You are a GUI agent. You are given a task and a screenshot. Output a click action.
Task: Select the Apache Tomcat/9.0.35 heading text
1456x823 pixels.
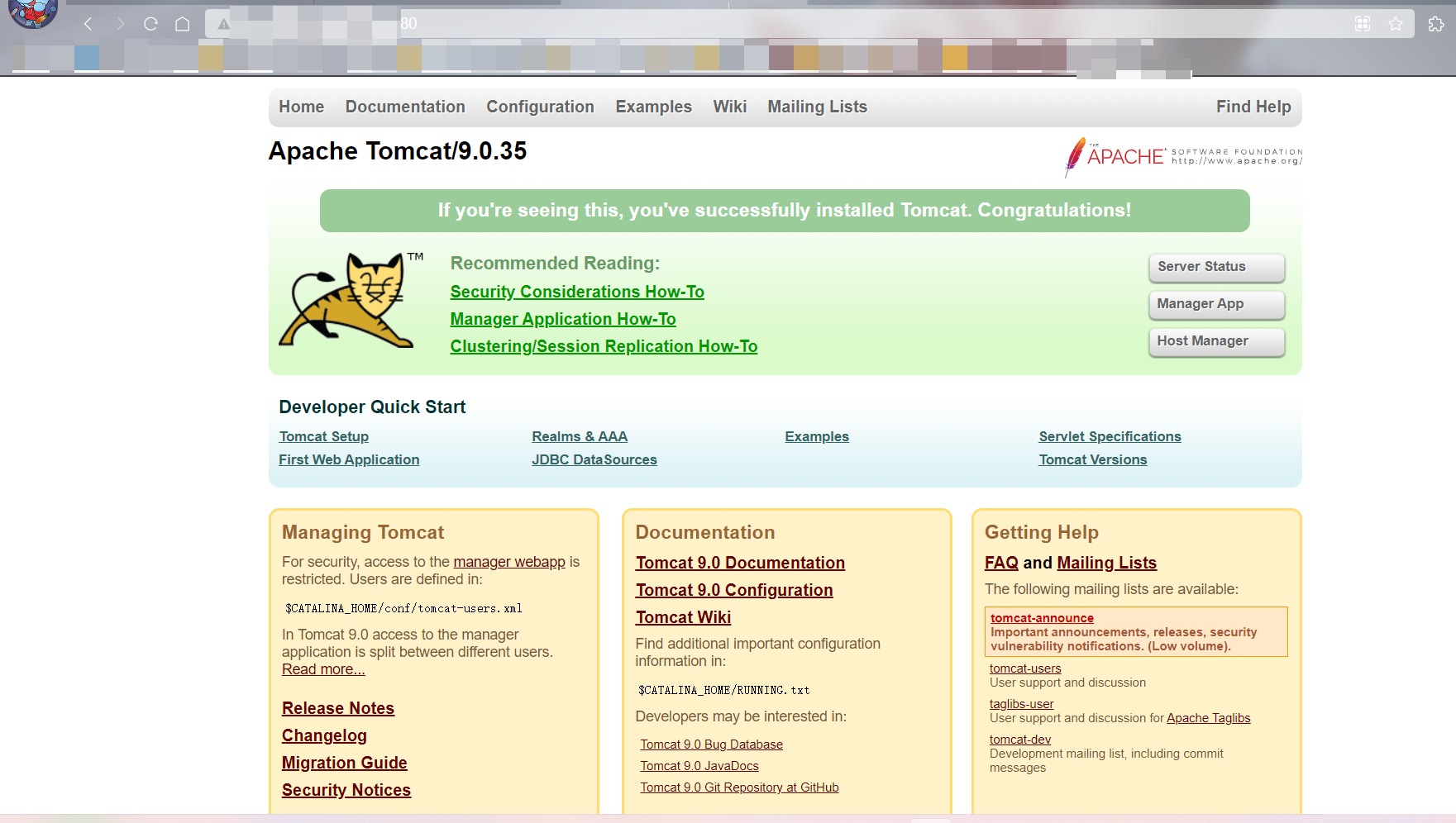(x=398, y=151)
